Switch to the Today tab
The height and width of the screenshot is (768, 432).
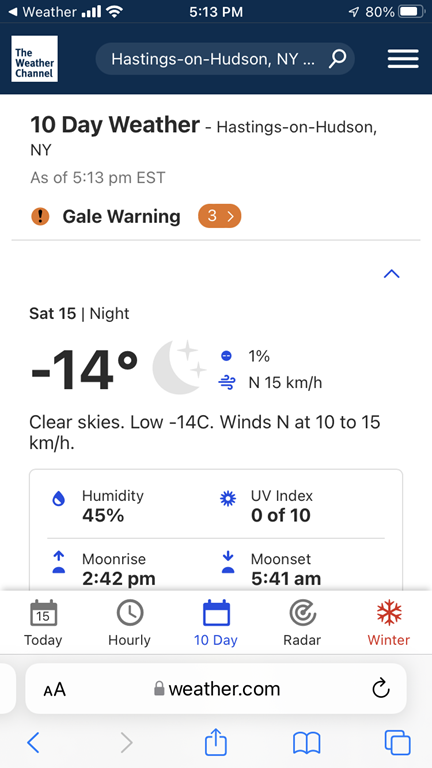click(43, 623)
